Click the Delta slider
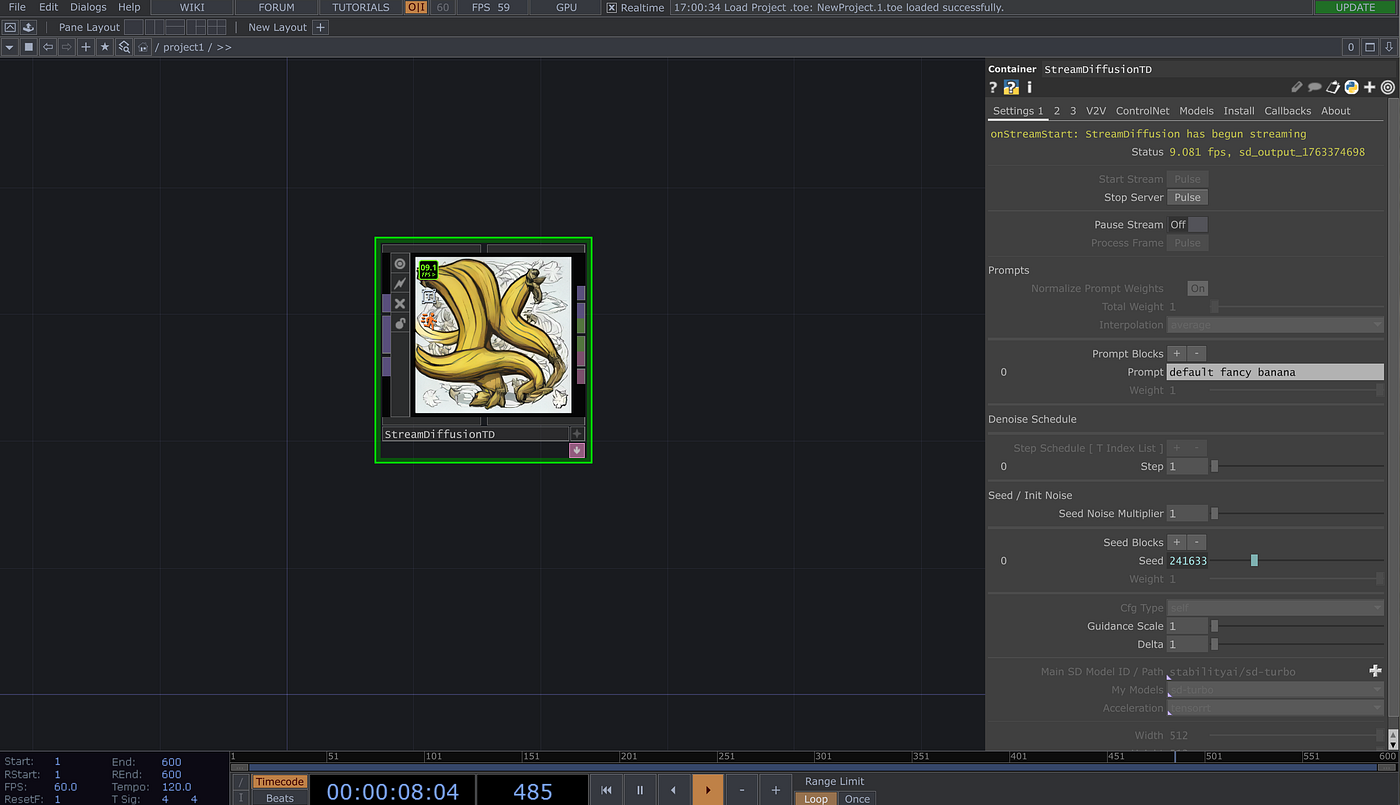The height and width of the screenshot is (805, 1400). [1298, 644]
